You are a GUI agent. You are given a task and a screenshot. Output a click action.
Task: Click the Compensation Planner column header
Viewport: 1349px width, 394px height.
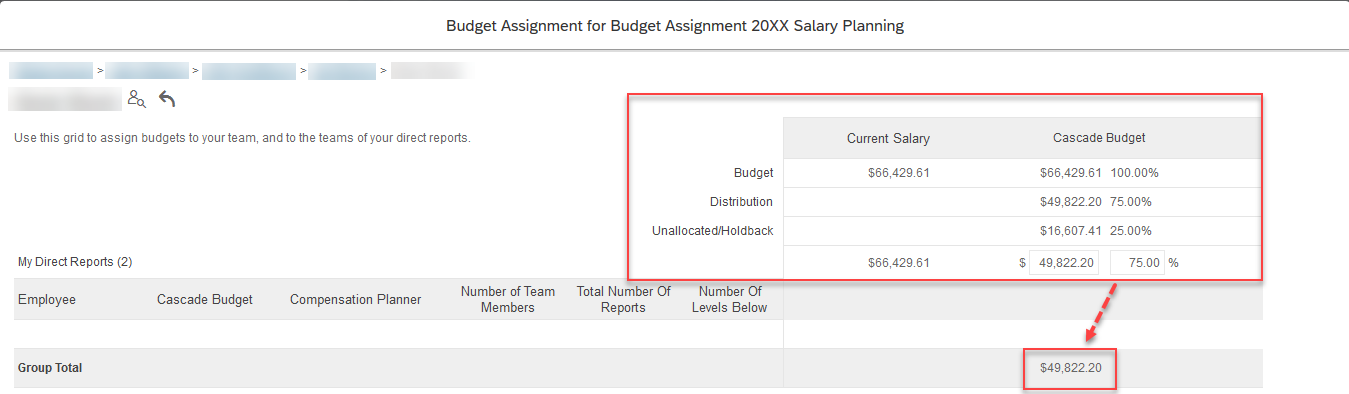click(355, 299)
